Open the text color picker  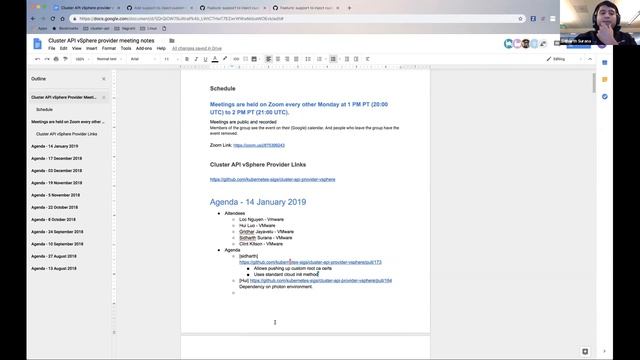[x=215, y=59]
